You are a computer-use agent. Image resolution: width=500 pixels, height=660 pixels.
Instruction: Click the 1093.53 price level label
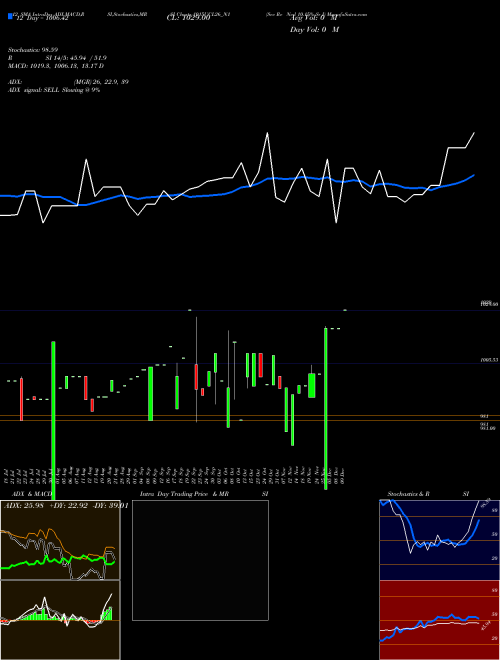pyautogui.click(x=489, y=360)
